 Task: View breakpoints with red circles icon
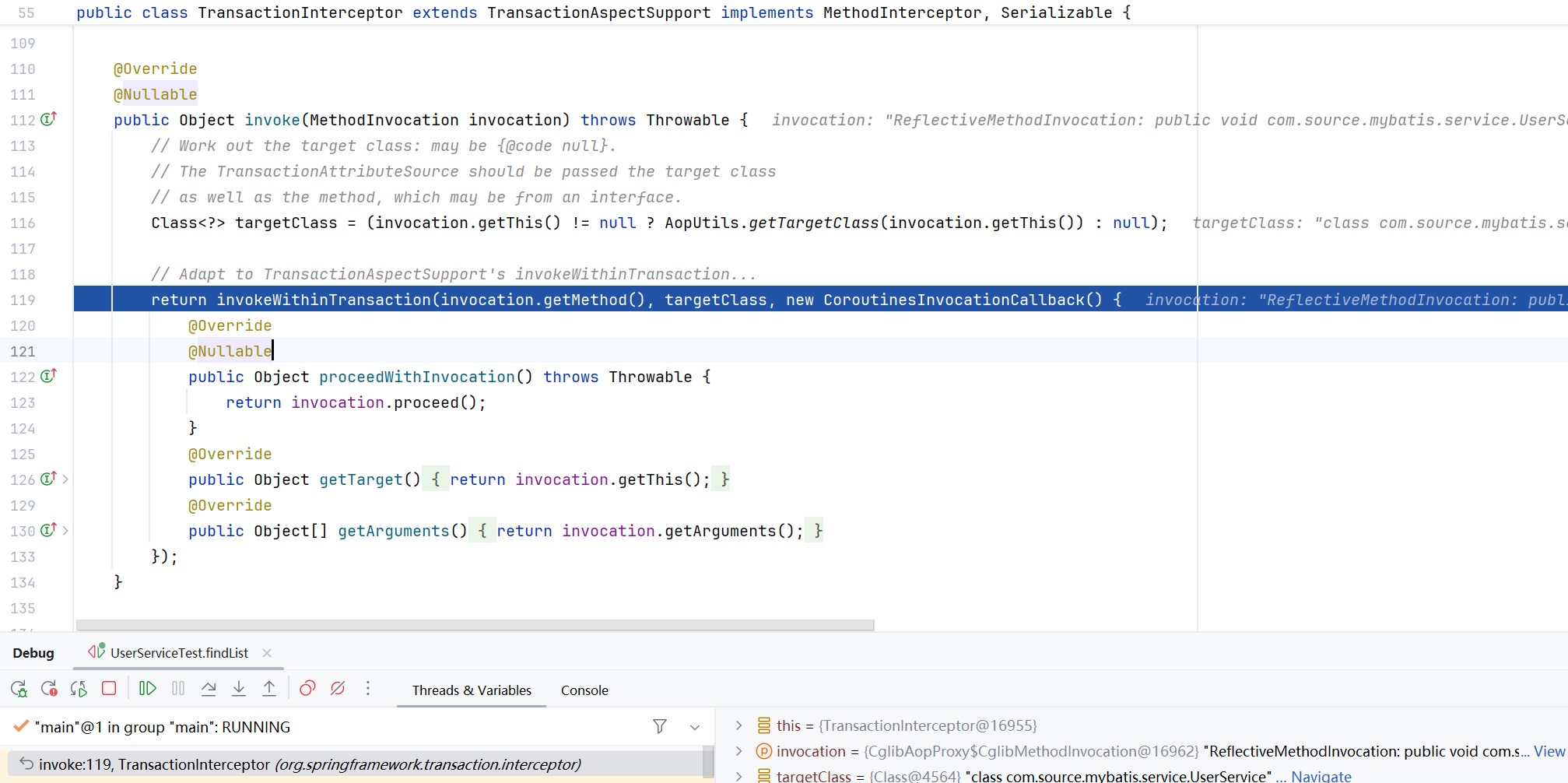point(307,688)
